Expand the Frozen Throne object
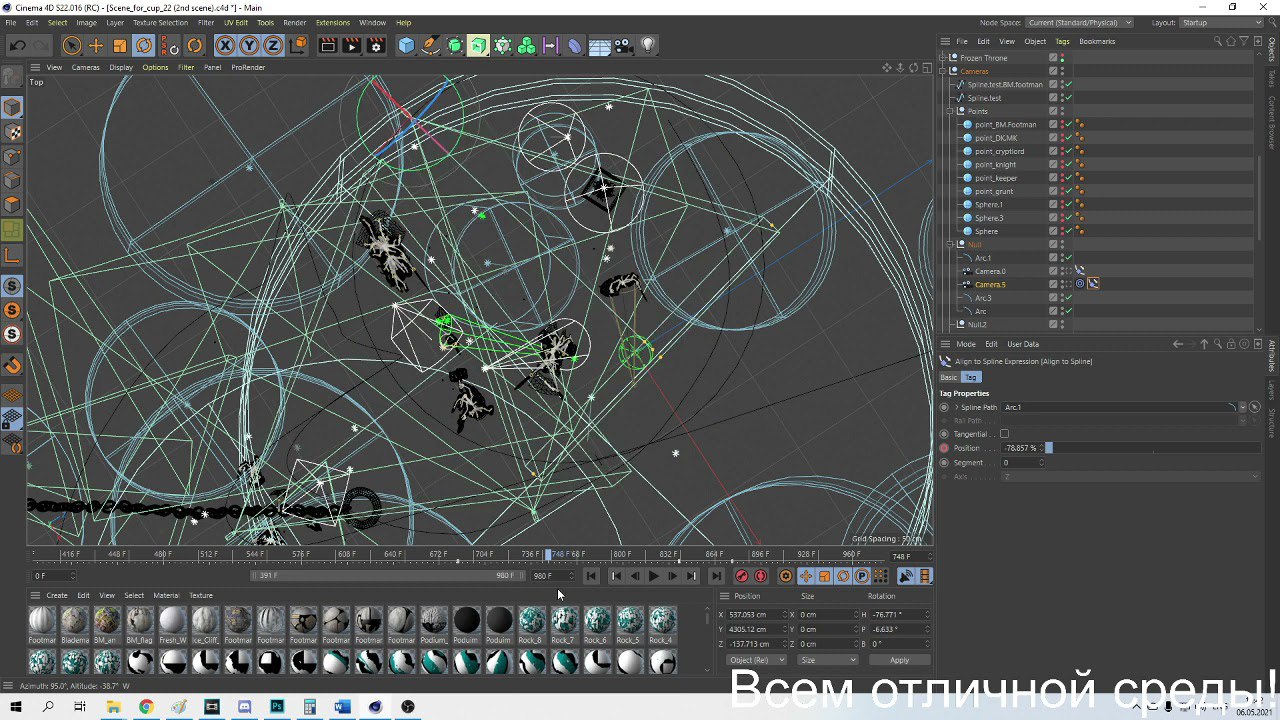Screen dimensions: 1280x720 pos(944,58)
